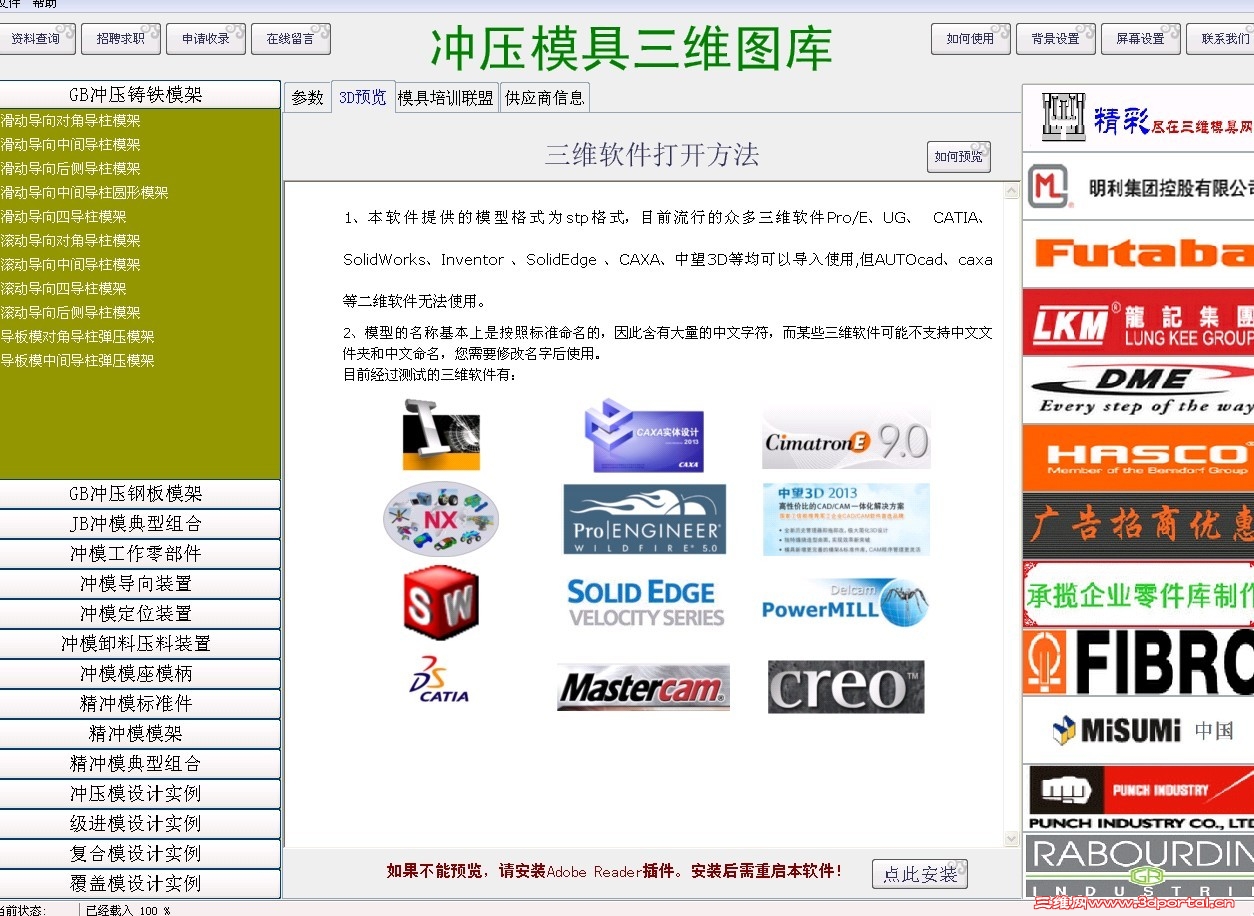Screen dimensions: 1254x916
Task: Open the 精彩 三维模具网 ad banner
Action: pos(1138,117)
